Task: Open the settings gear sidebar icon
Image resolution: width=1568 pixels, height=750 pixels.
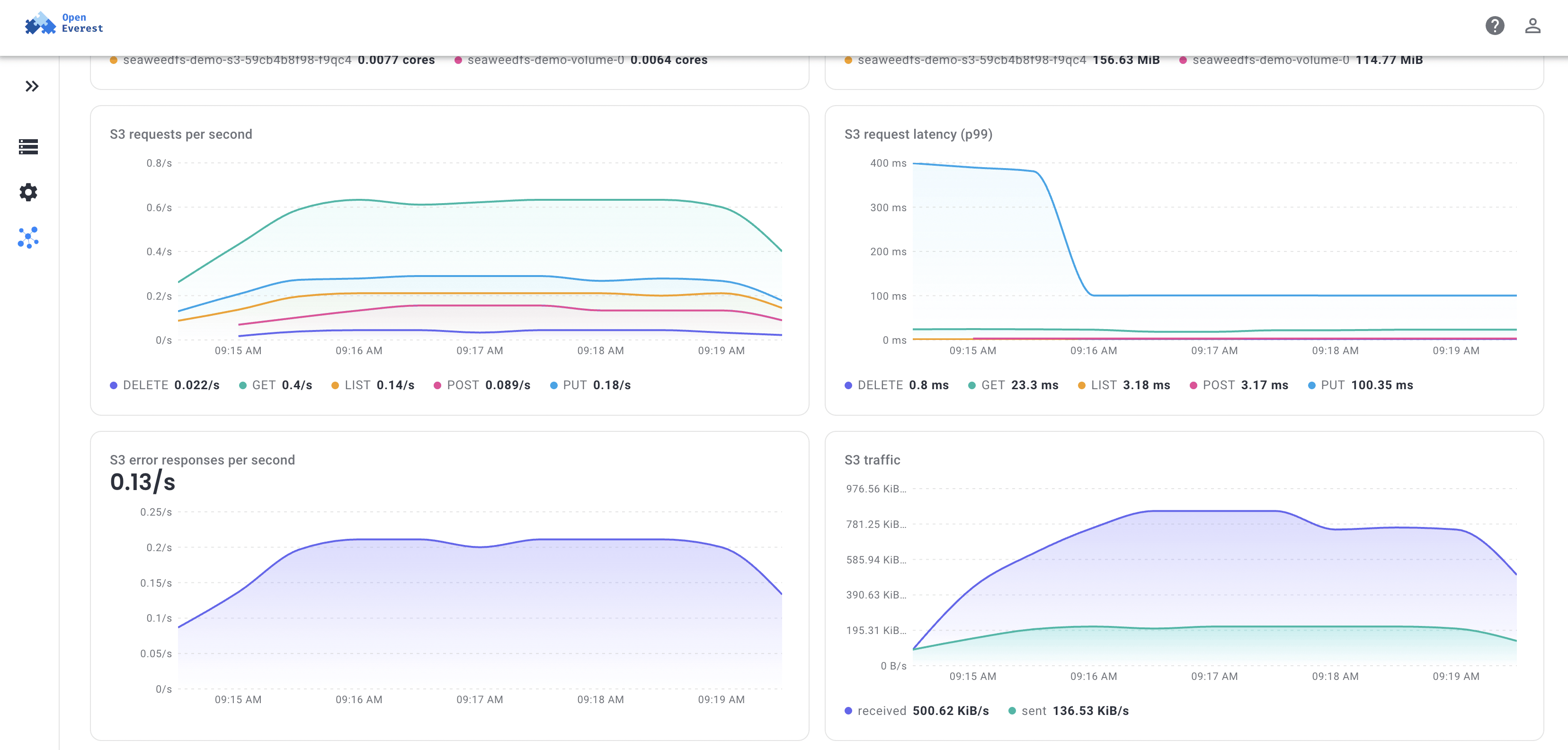Action: click(28, 192)
